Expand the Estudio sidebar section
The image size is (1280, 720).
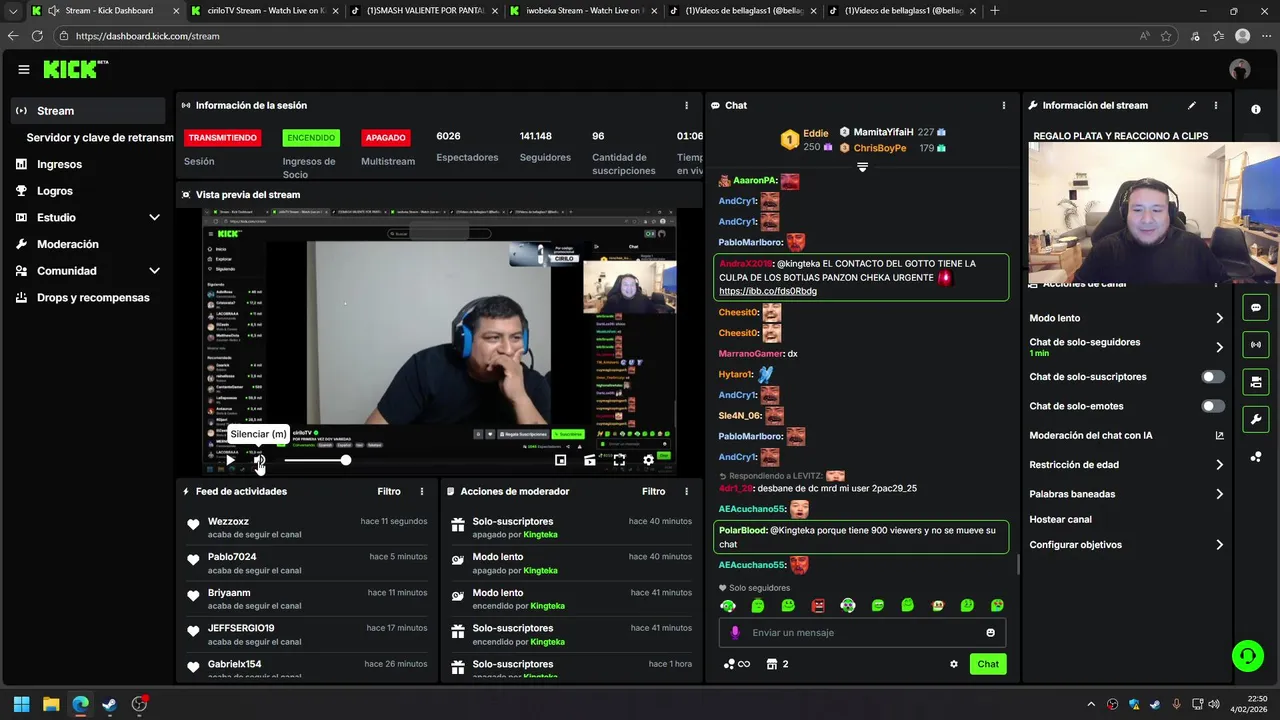[x=154, y=217]
